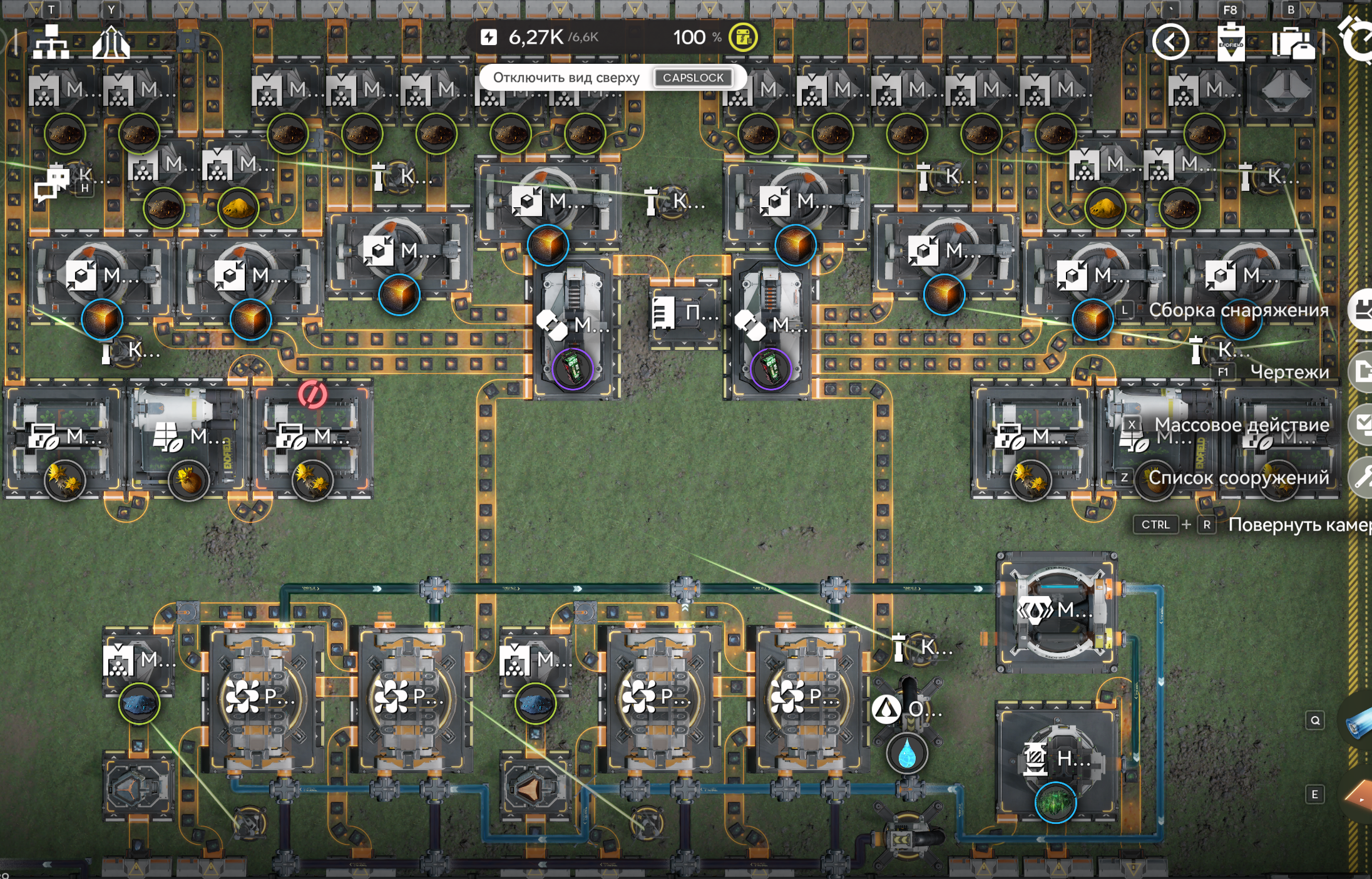Click the /6,6K power capacity value
The width and height of the screenshot is (1372, 879).
click(x=583, y=38)
